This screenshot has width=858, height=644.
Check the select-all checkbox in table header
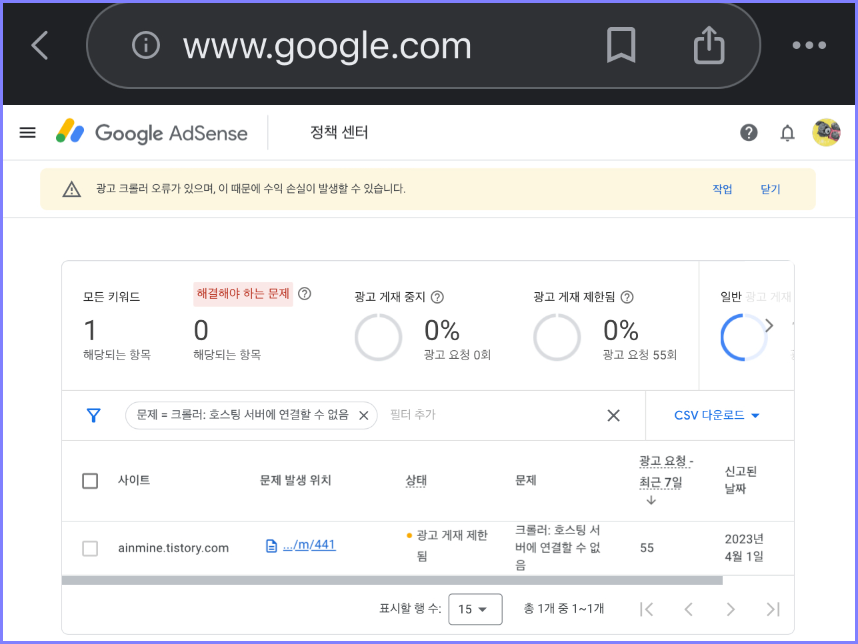tap(90, 481)
